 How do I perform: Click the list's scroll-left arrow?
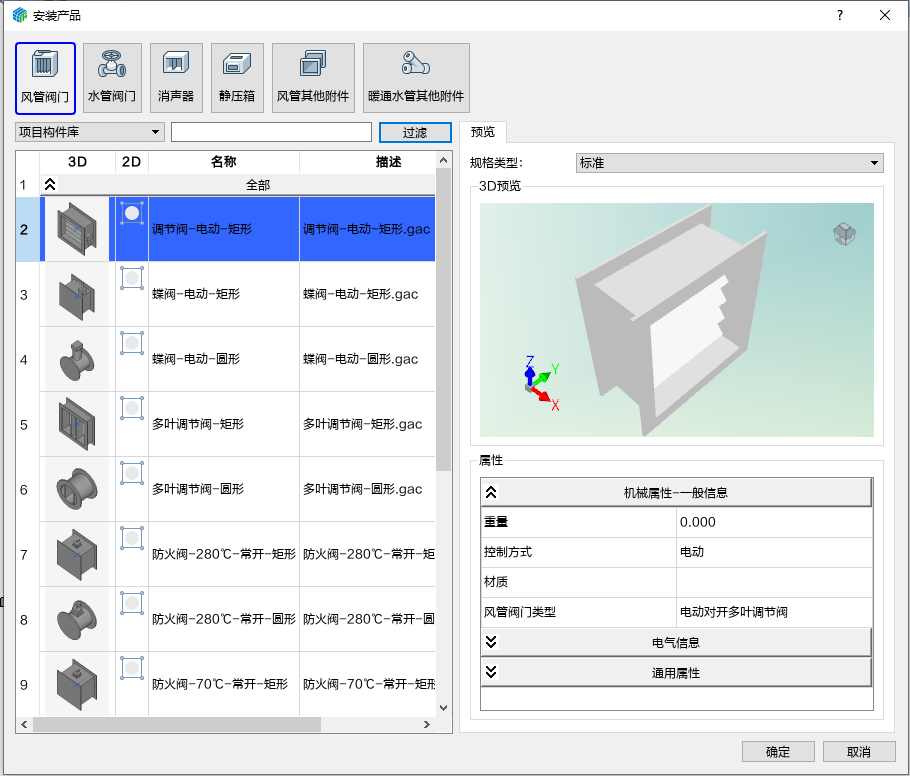pyautogui.click(x=24, y=724)
